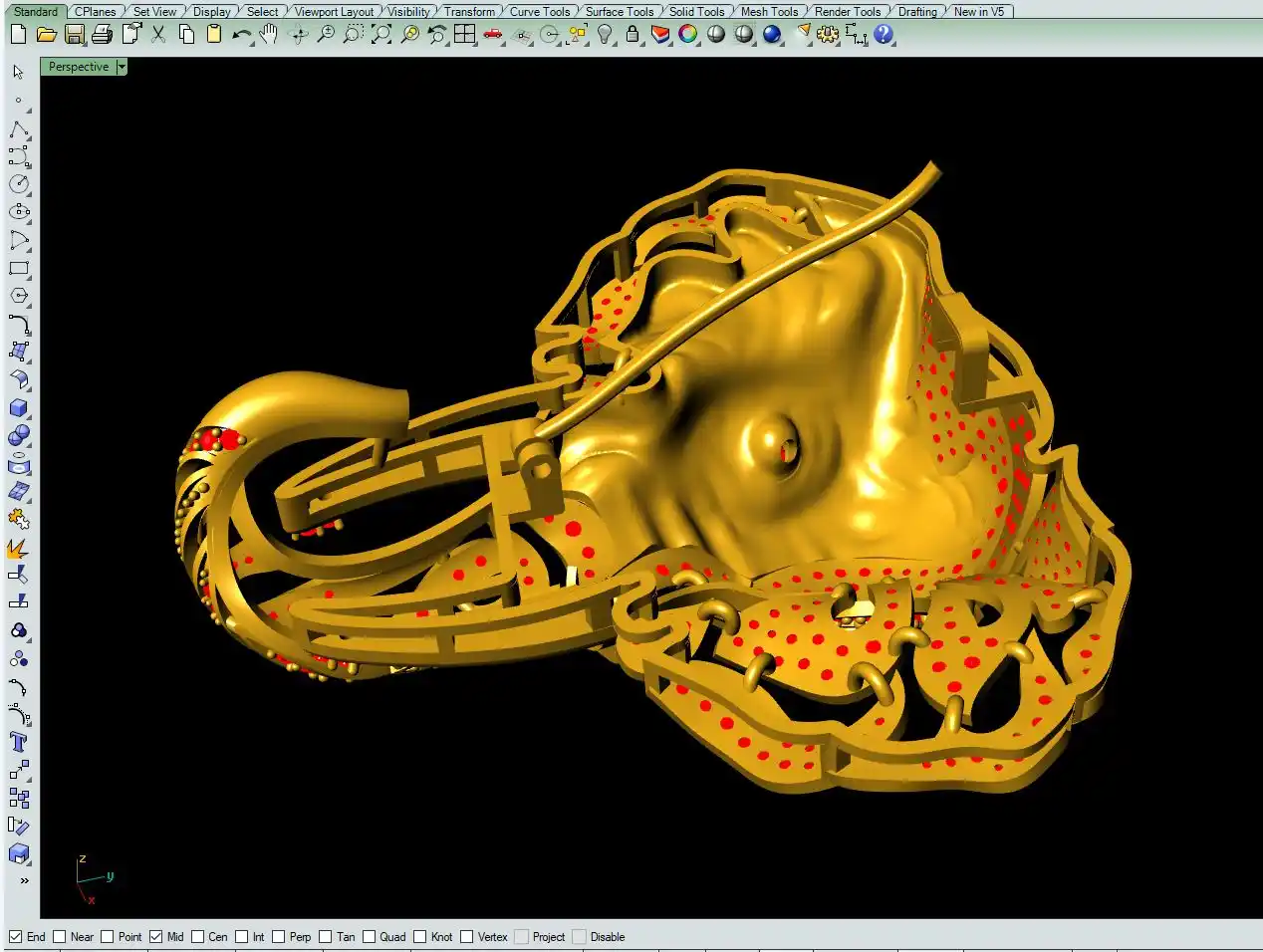The width and height of the screenshot is (1263, 952).
Task: Open the Options gear icon
Action: click(x=828, y=35)
